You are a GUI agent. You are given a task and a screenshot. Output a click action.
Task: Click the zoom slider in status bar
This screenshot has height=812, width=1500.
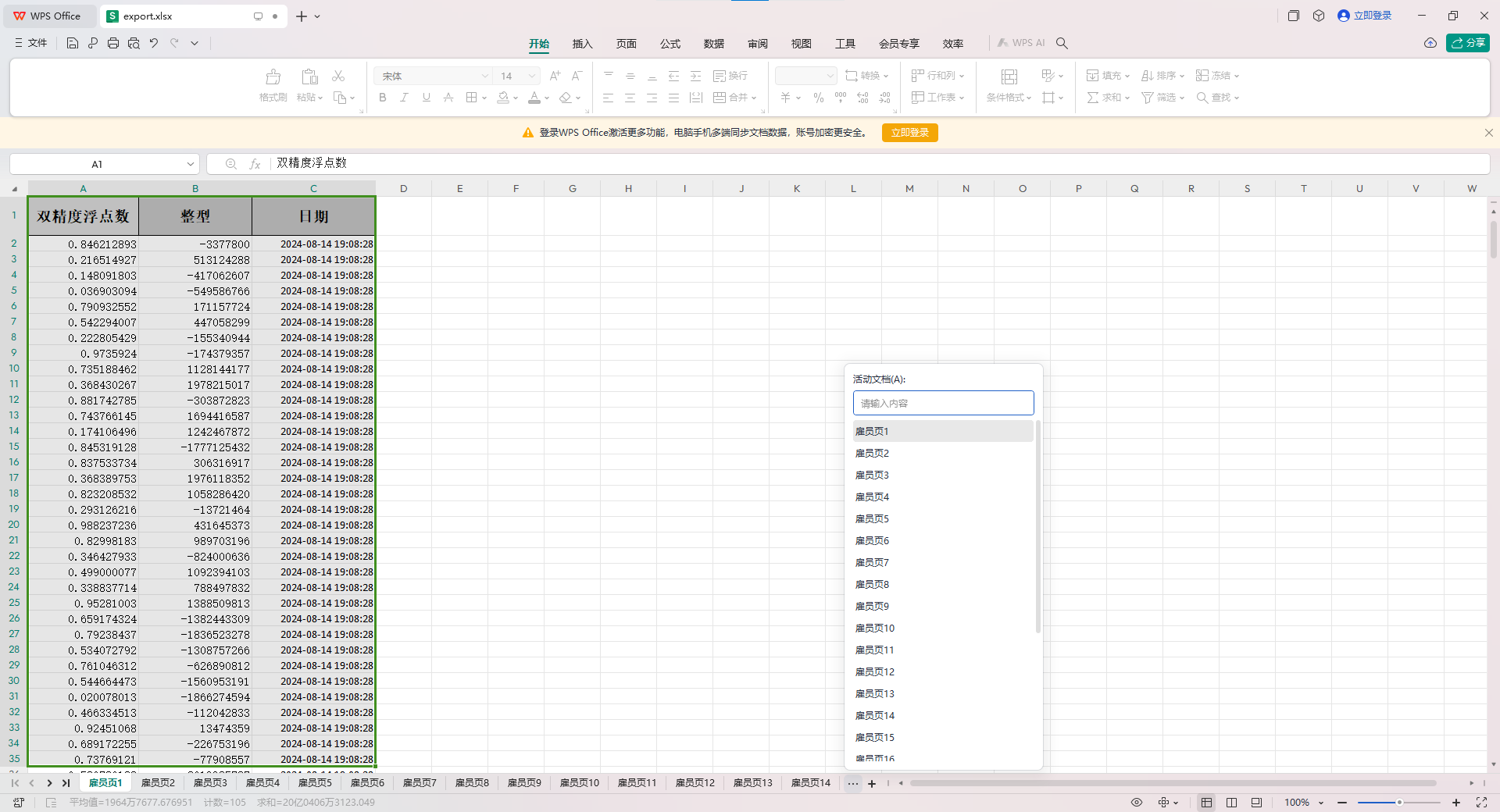(1399, 802)
